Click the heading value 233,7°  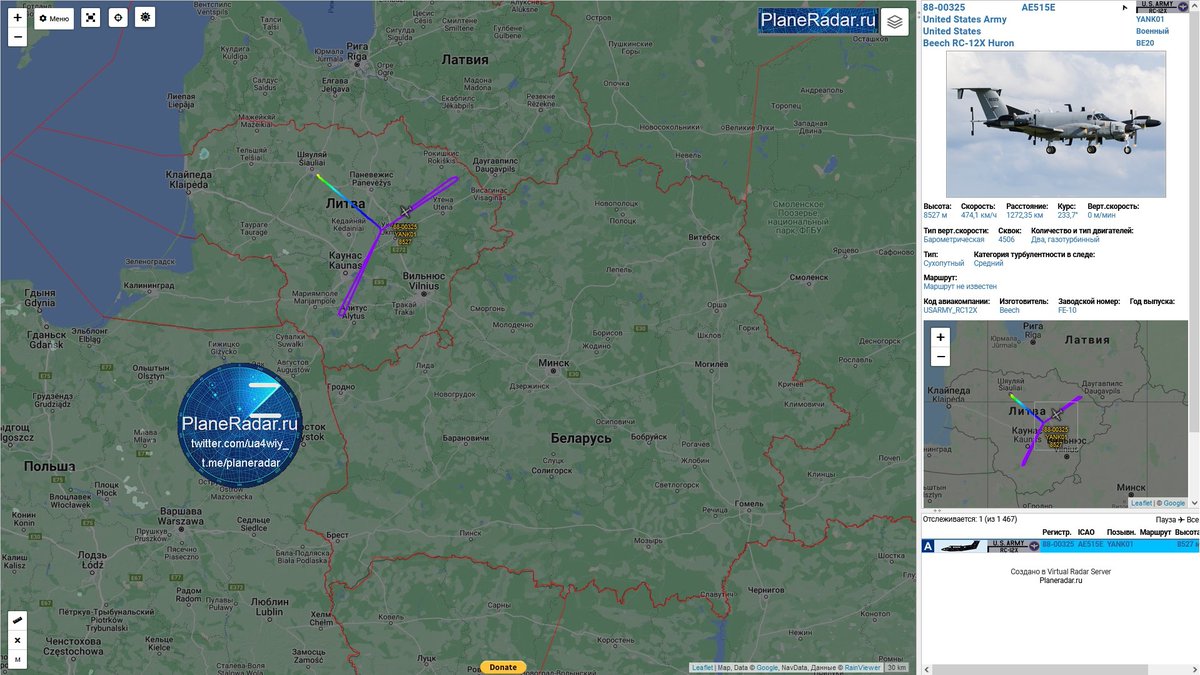(1068, 215)
